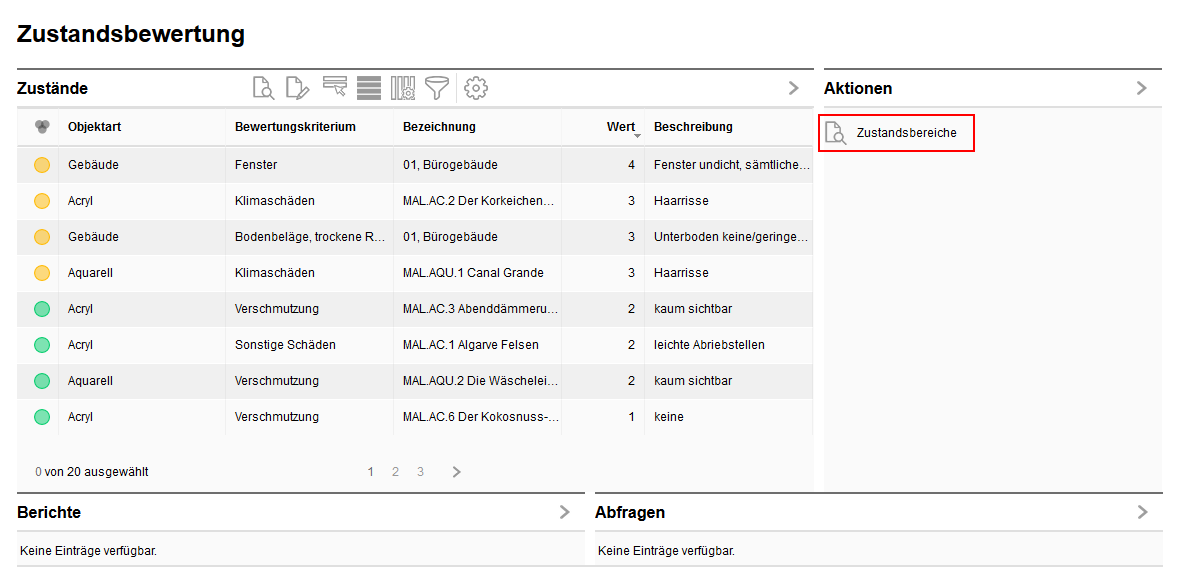The width and height of the screenshot is (1178, 575).
Task: Expand the Zustände panel chevron
Action: click(x=794, y=88)
